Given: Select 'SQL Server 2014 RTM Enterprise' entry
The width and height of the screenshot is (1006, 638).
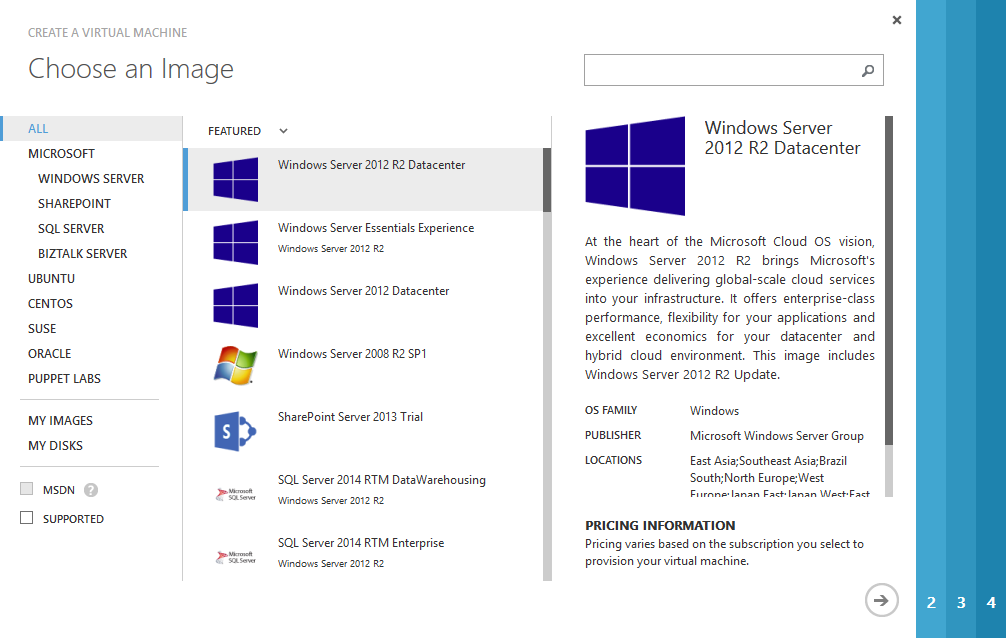Looking at the screenshot, I should pos(363,553).
